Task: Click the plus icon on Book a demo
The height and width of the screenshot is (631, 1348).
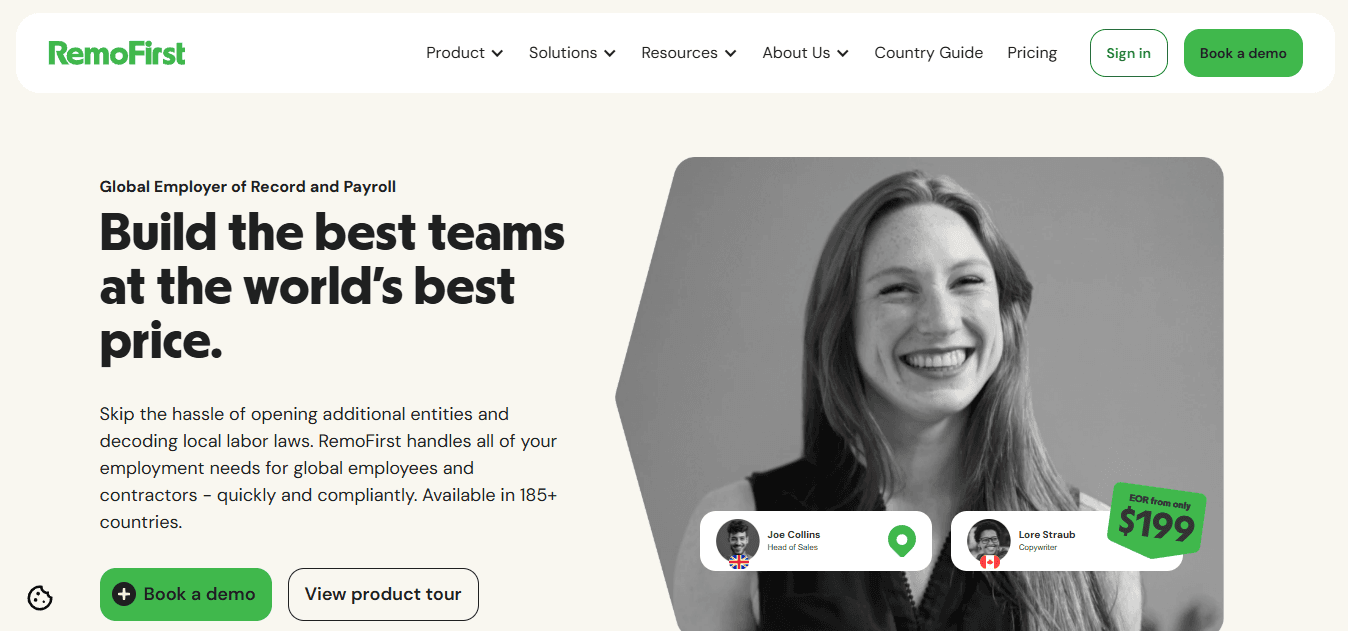Action: (124, 594)
